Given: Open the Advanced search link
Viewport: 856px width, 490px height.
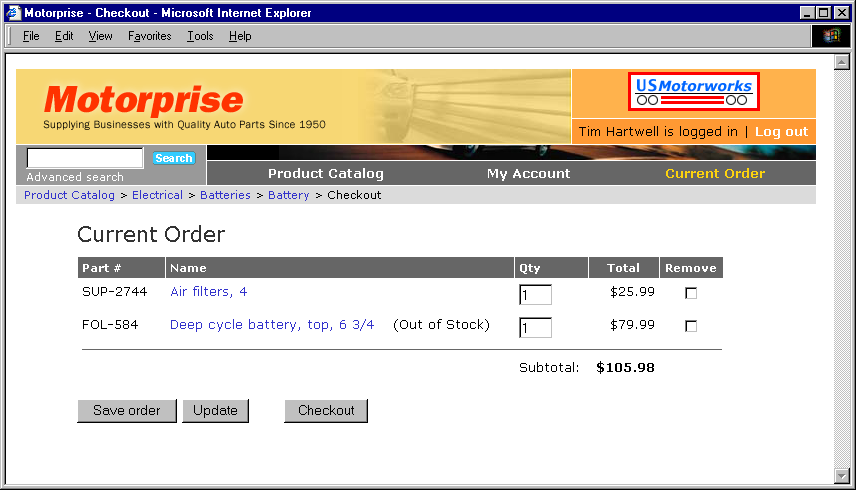Looking at the screenshot, I should click(75, 177).
